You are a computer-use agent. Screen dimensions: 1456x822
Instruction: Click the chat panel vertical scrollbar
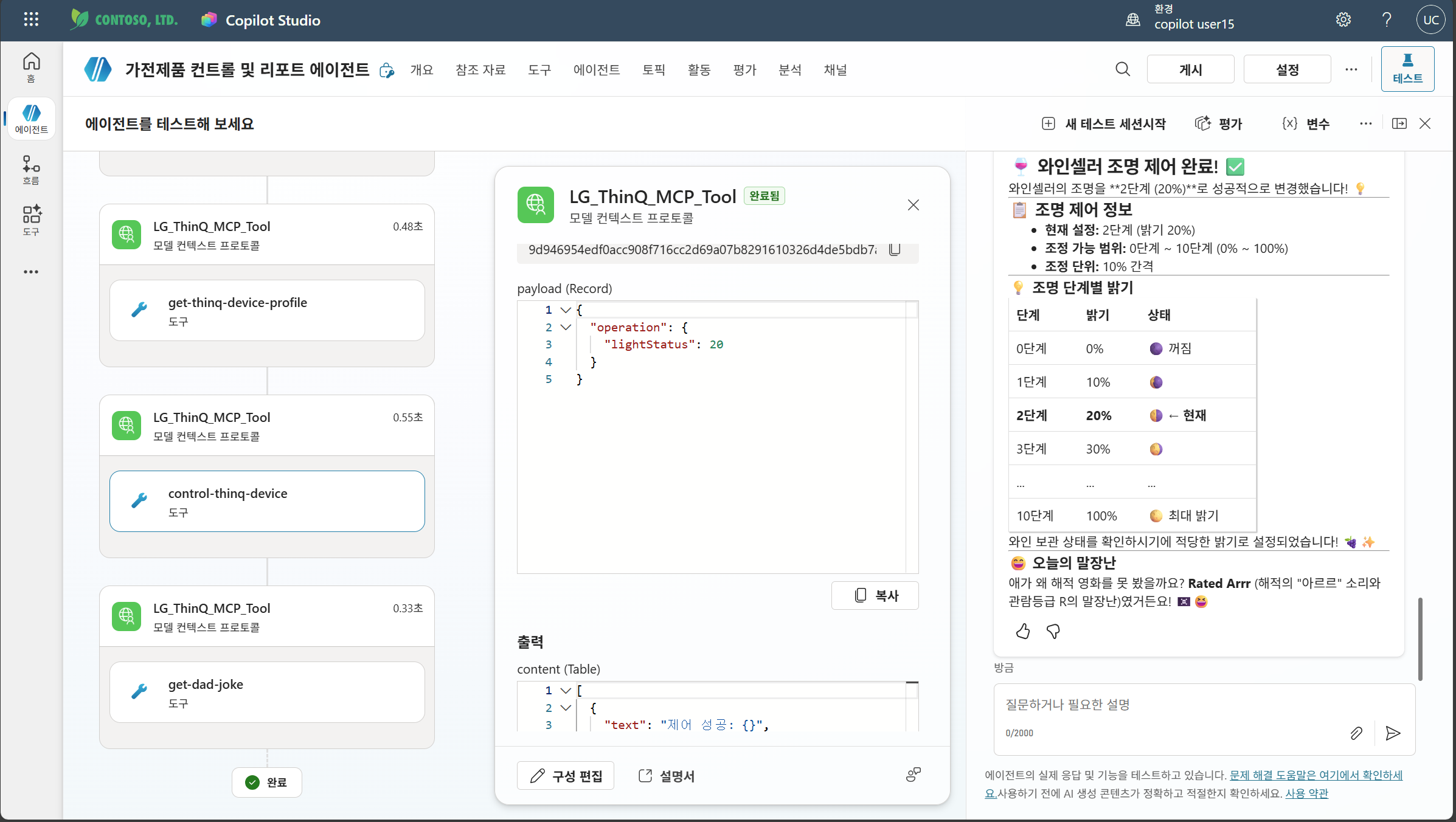1420,638
